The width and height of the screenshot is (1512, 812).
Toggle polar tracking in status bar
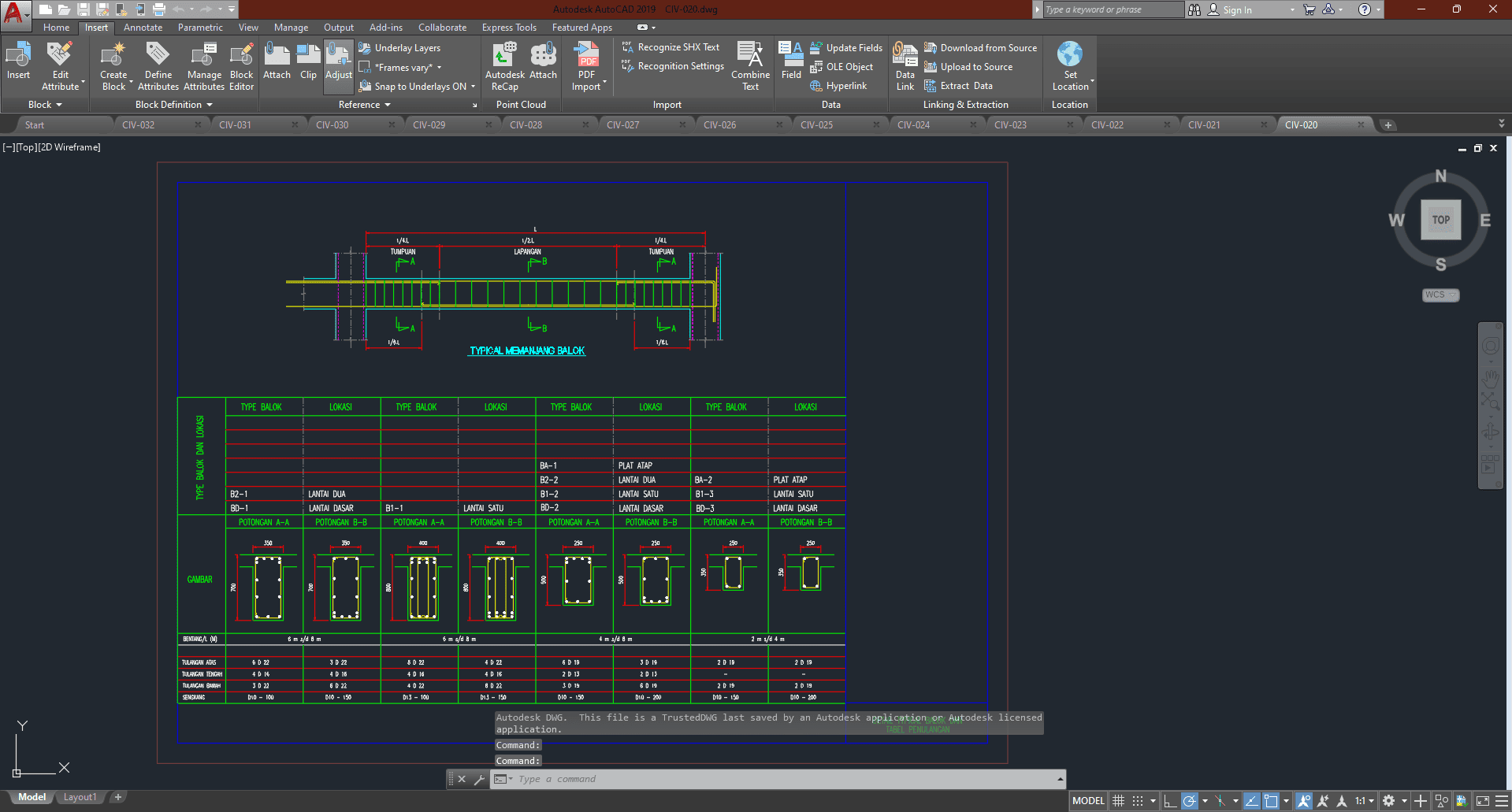point(1190,801)
